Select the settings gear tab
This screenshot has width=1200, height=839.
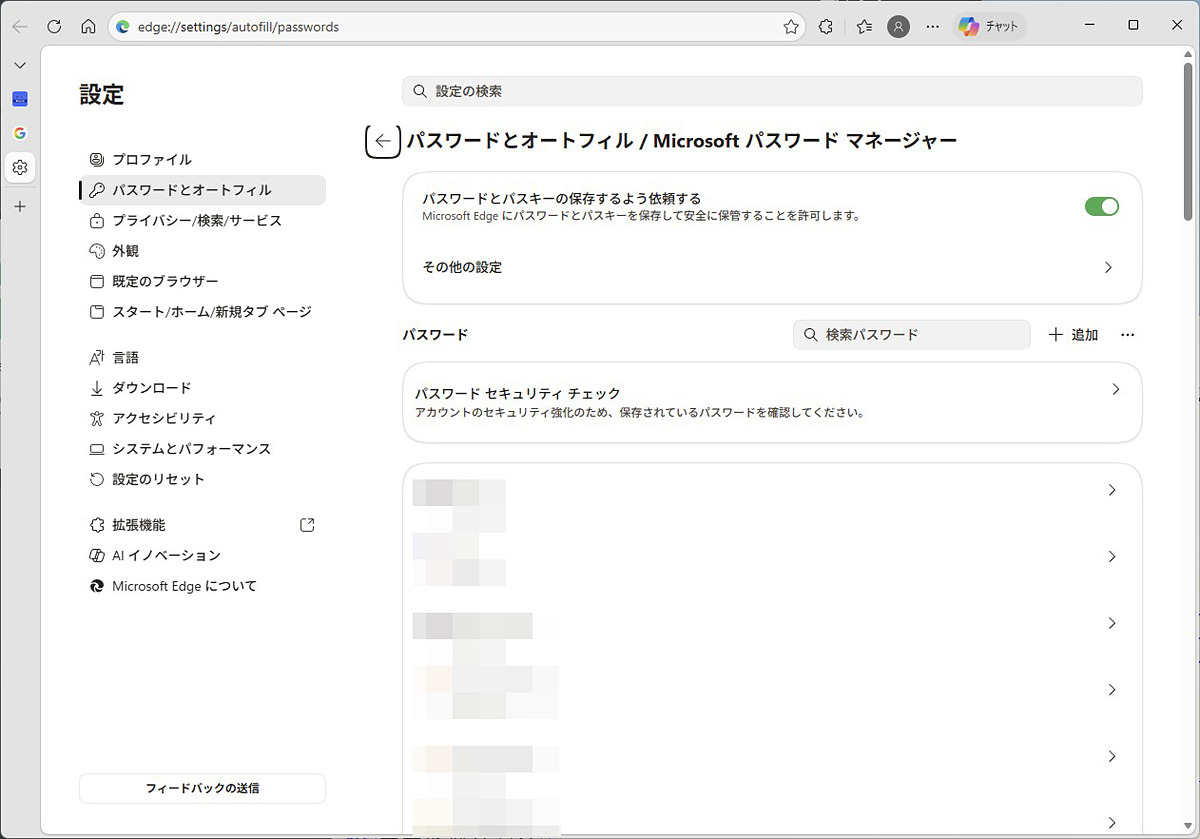click(x=20, y=167)
